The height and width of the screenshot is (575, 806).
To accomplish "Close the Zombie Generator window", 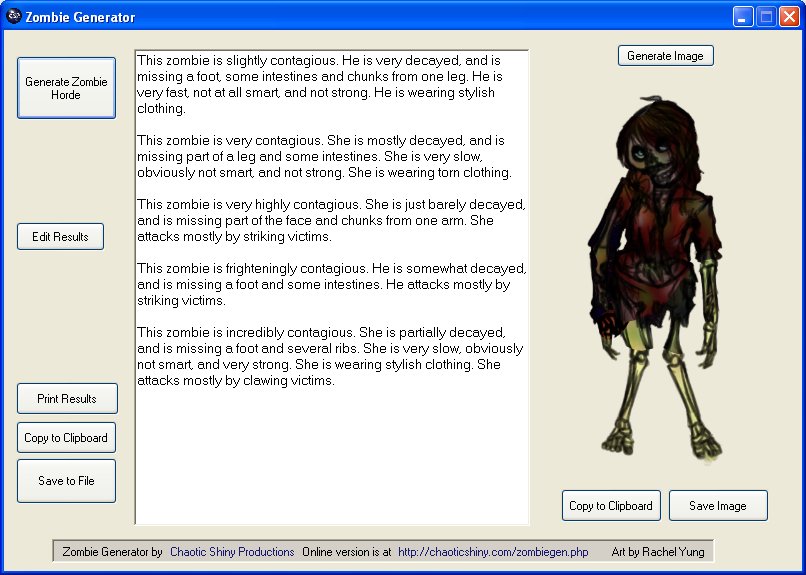I will click(x=789, y=17).
